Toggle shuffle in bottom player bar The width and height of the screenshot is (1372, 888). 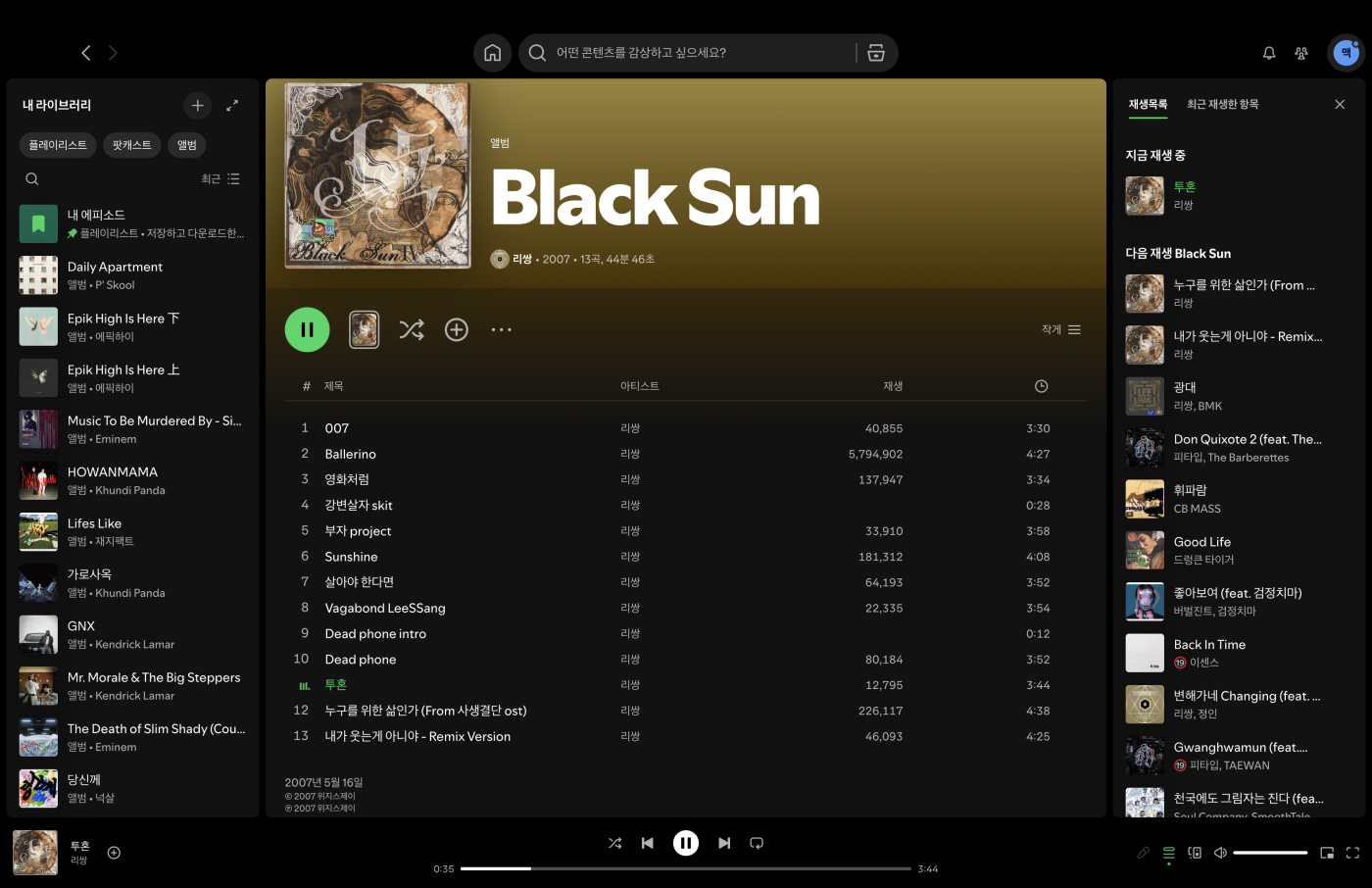[x=614, y=843]
